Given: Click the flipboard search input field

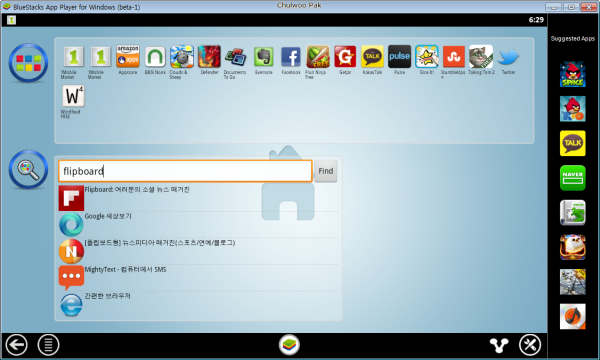Looking at the screenshot, I should click(x=185, y=171).
